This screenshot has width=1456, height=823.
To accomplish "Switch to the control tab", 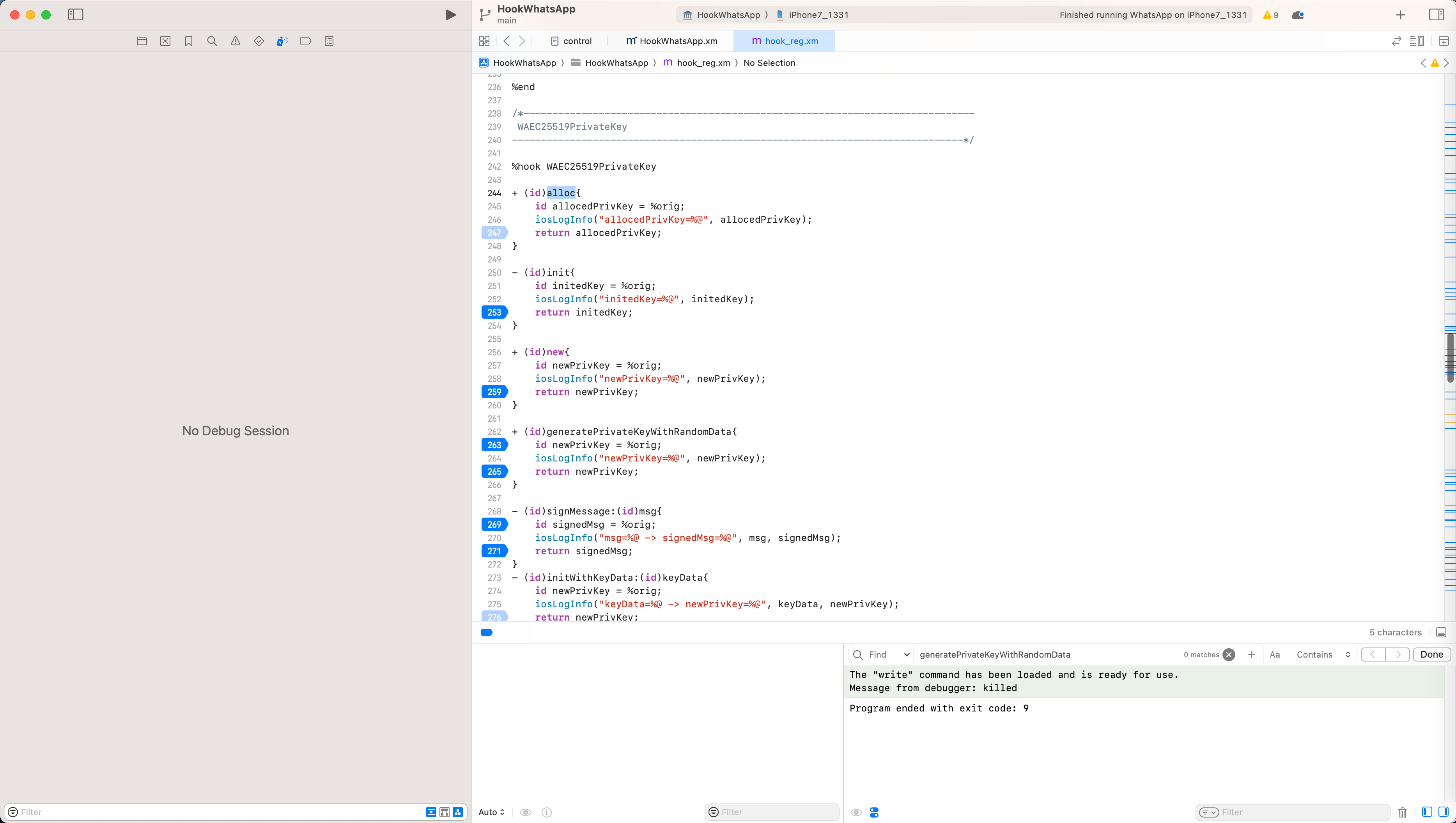I will pyautogui.click(x=571, y=41).
